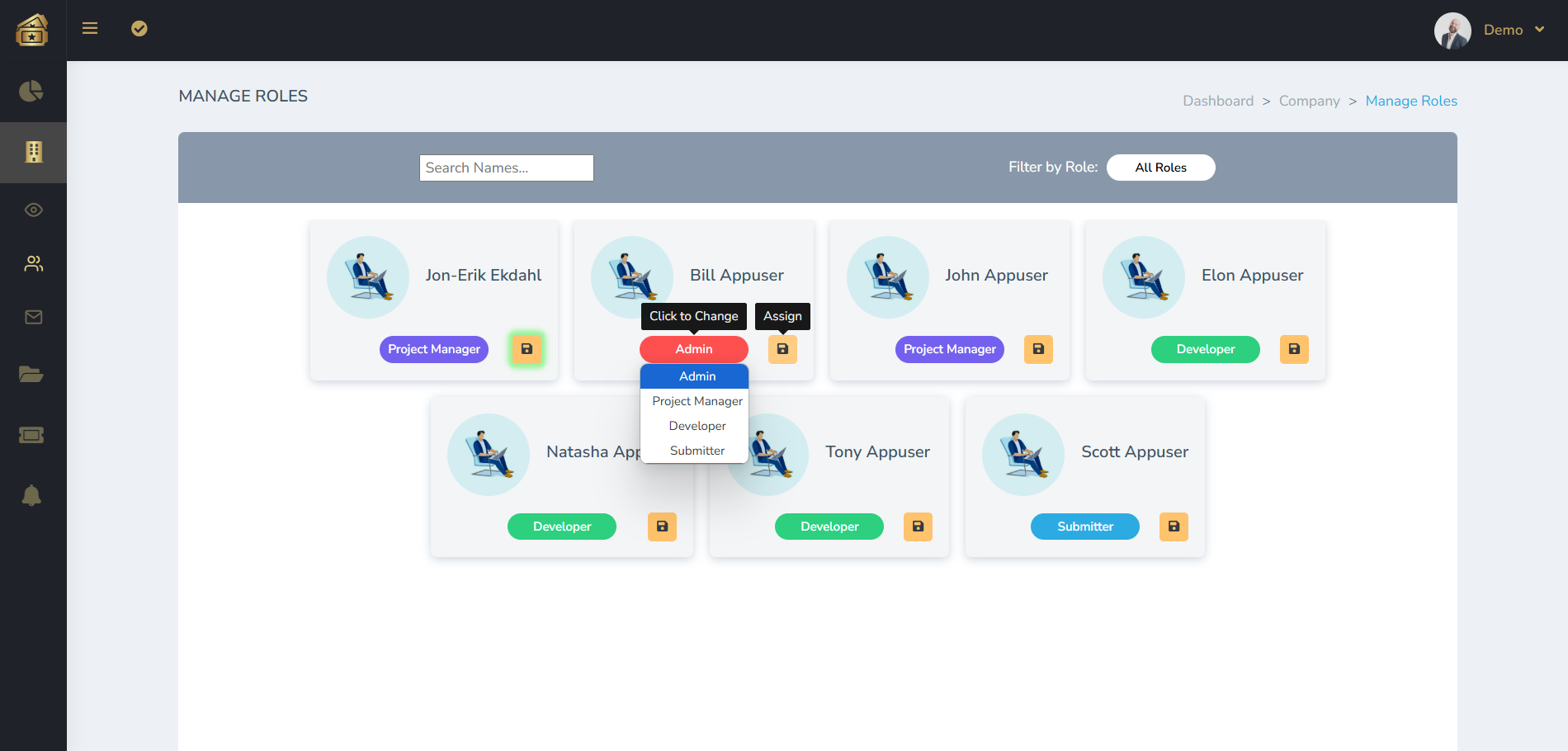Click Scott Appuser's avatar image
This screenshot has height=751, width=1568.
tap(1023, 455)
